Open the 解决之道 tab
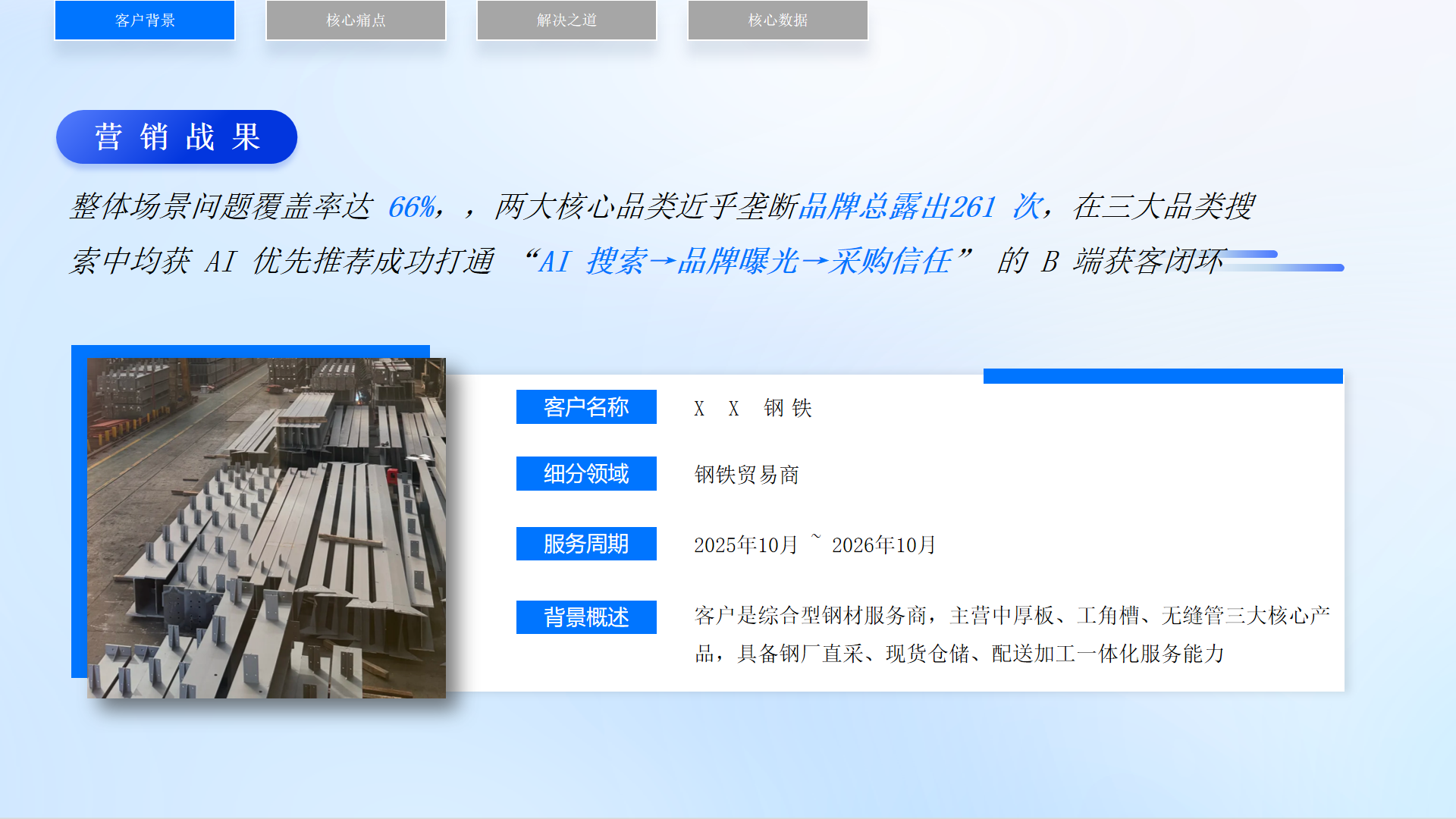 pos(566,20)
